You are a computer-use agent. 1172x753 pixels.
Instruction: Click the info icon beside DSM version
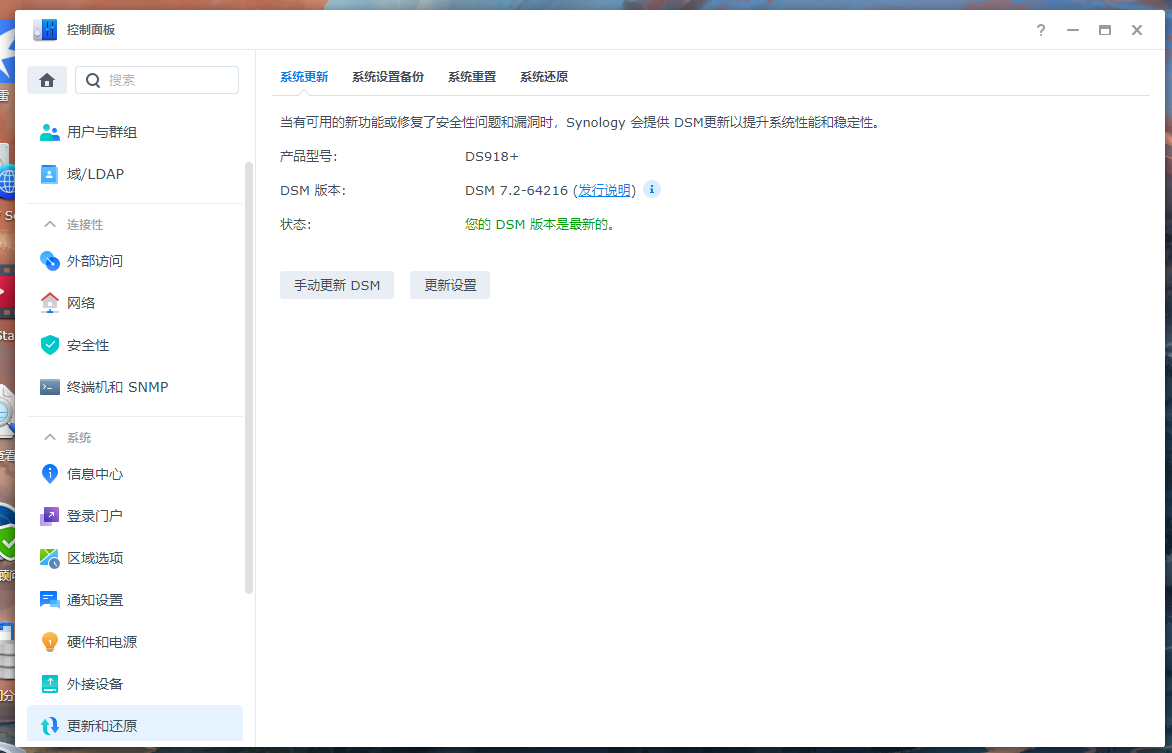pos(652,189)
